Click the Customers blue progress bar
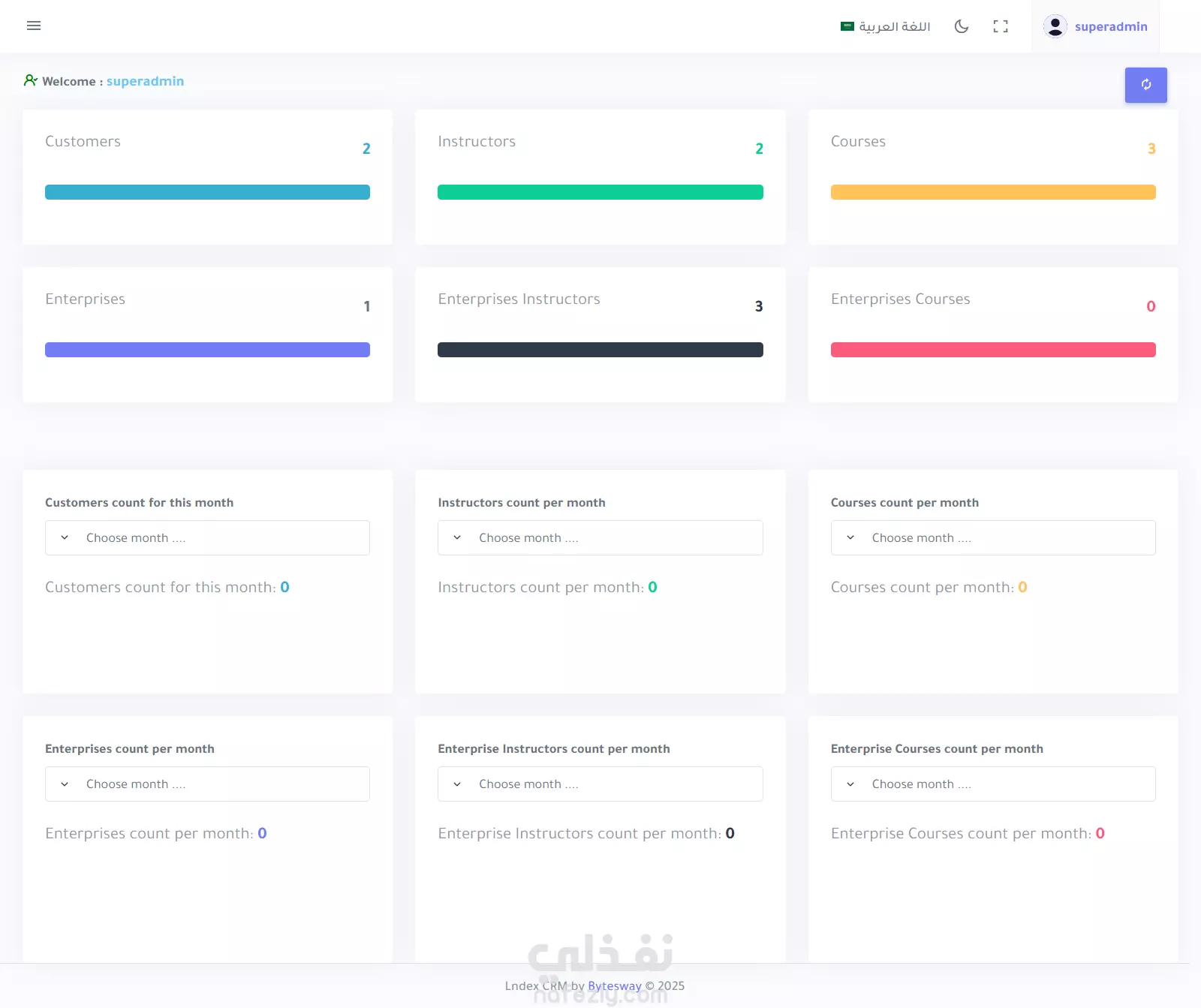The height and width of the screenshot is (1008, 1201). point(207,192)
